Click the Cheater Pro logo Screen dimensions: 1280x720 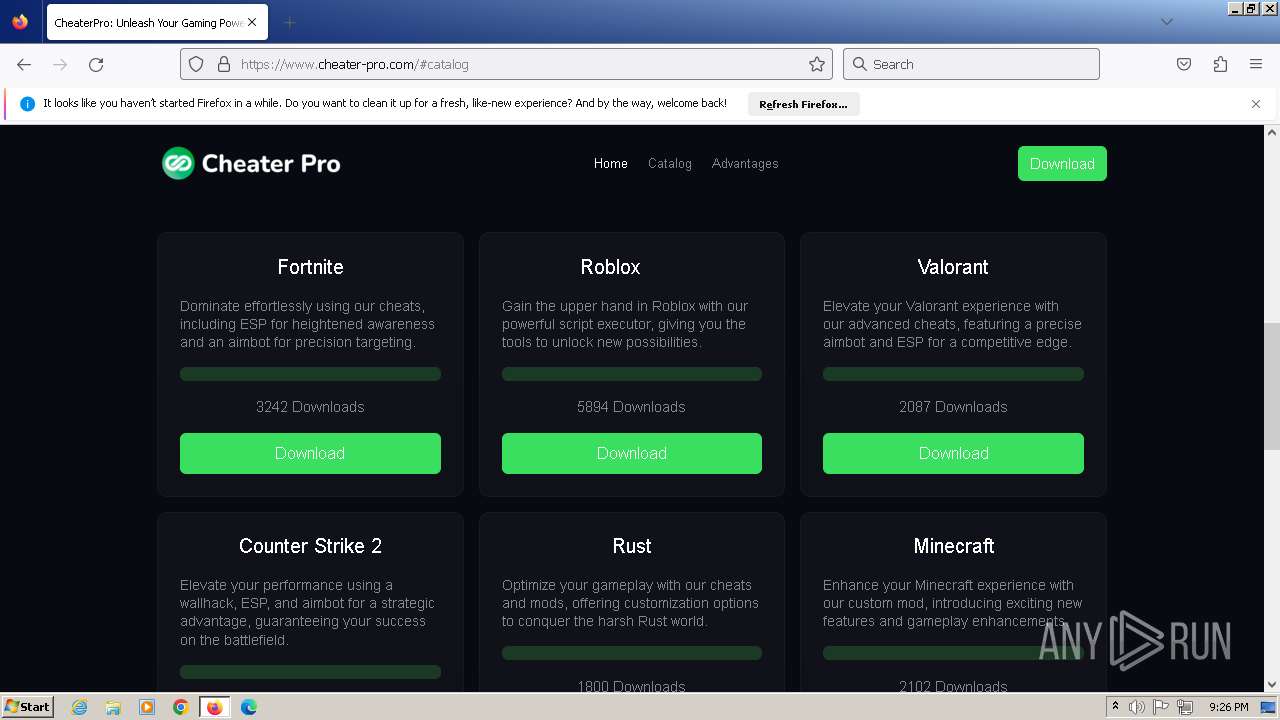(251, 163)
